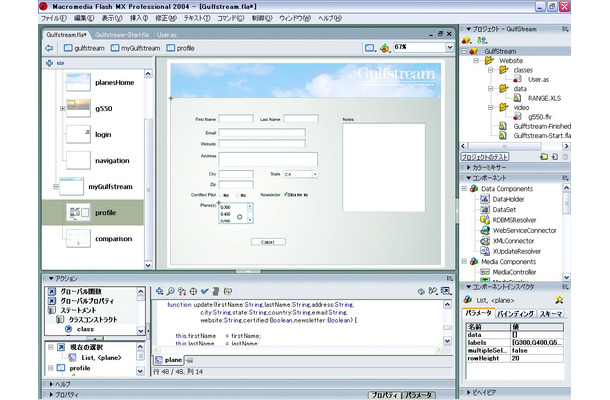Open the Components panel options menu icon
The image size is (610, 400).
click(565, 178)
